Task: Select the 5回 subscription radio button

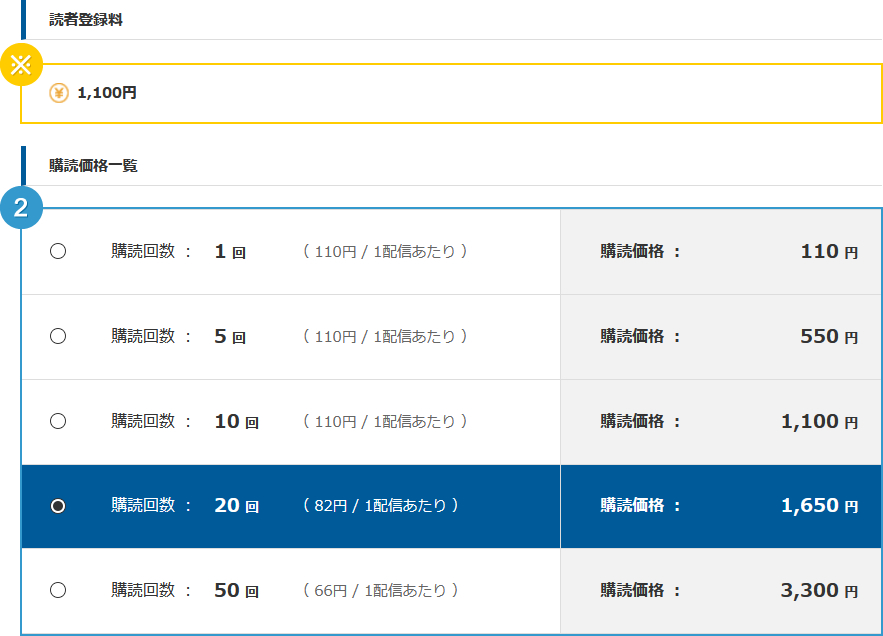Action: [x=58, y=336]
